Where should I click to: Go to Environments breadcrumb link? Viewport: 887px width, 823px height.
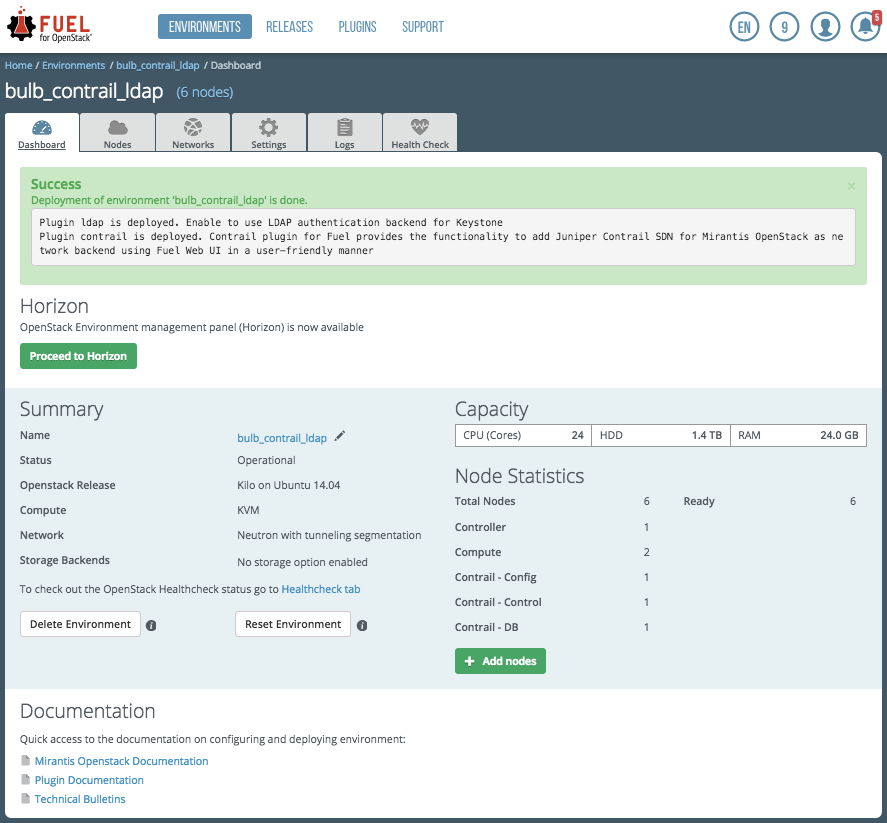point(74,66)
